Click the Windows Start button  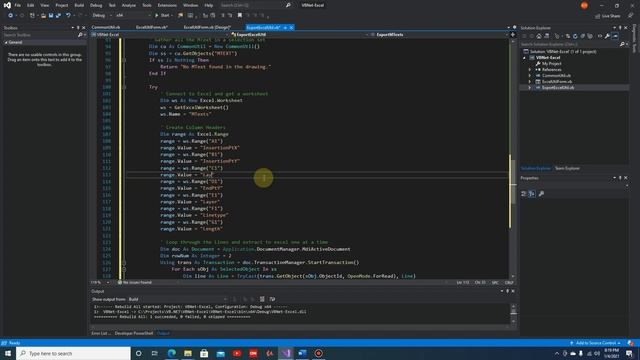[x=8, y=353]
